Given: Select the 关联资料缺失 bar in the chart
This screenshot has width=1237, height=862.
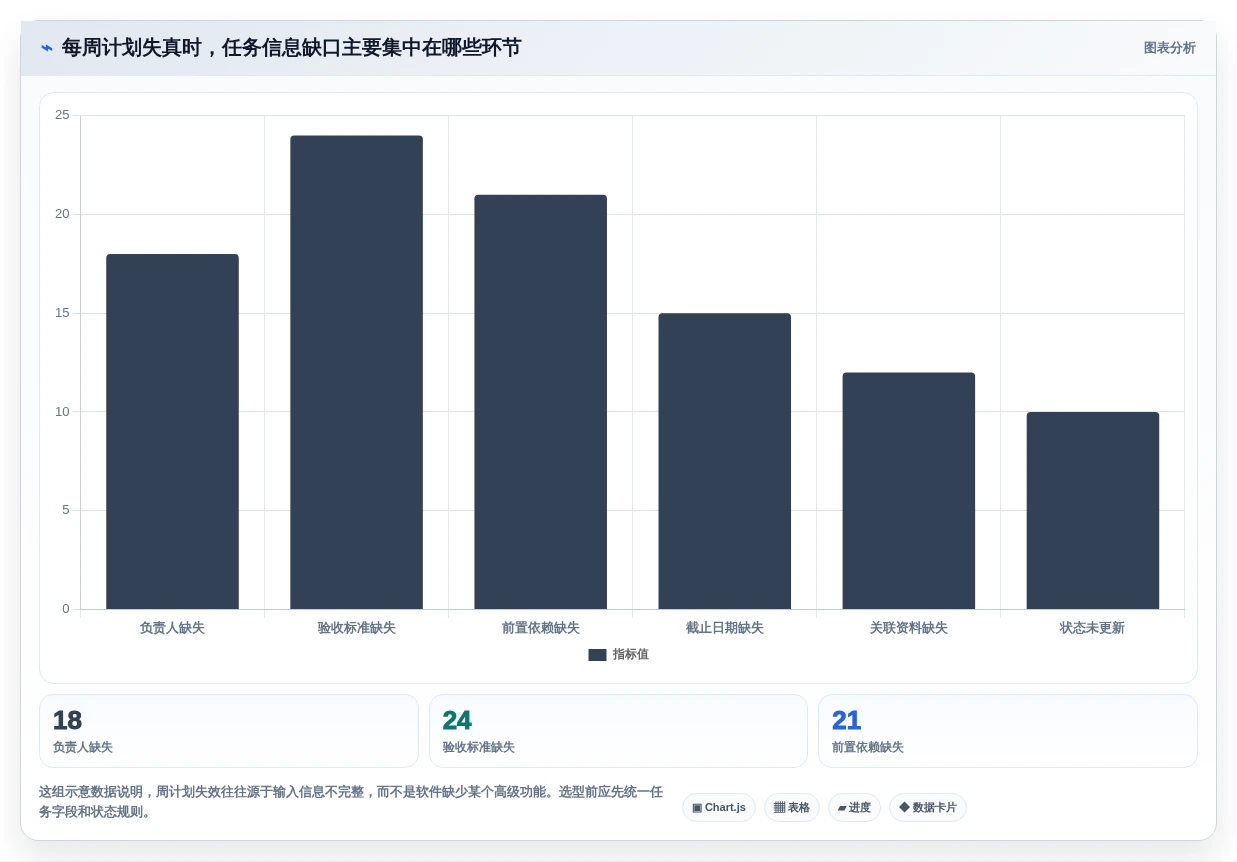Looking at the screenshot, I should click(908, 491).
